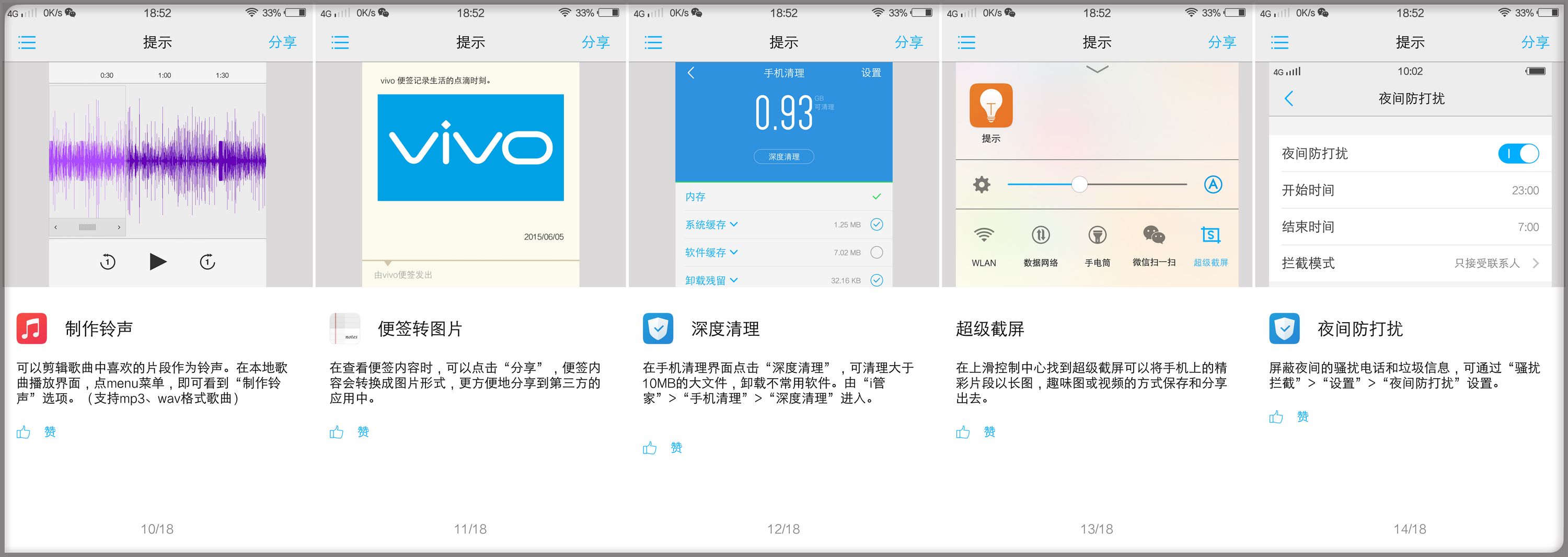Expand the 卸载残留 item details
The width and height of the screenshot is (1568, 557).
coord(733,280)
